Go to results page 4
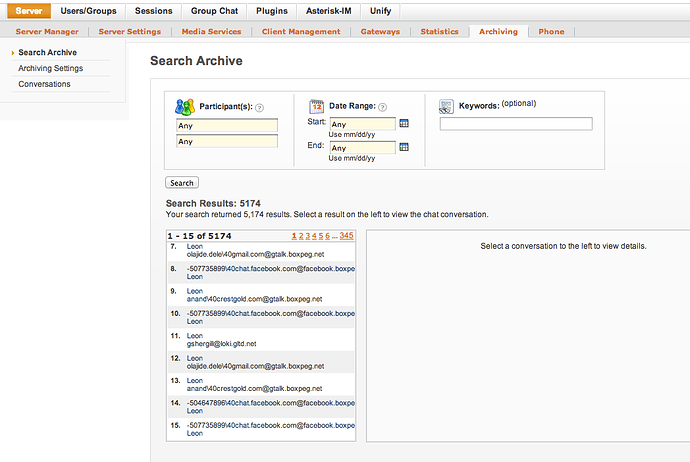Screen dimensions: 690x462 314,236
